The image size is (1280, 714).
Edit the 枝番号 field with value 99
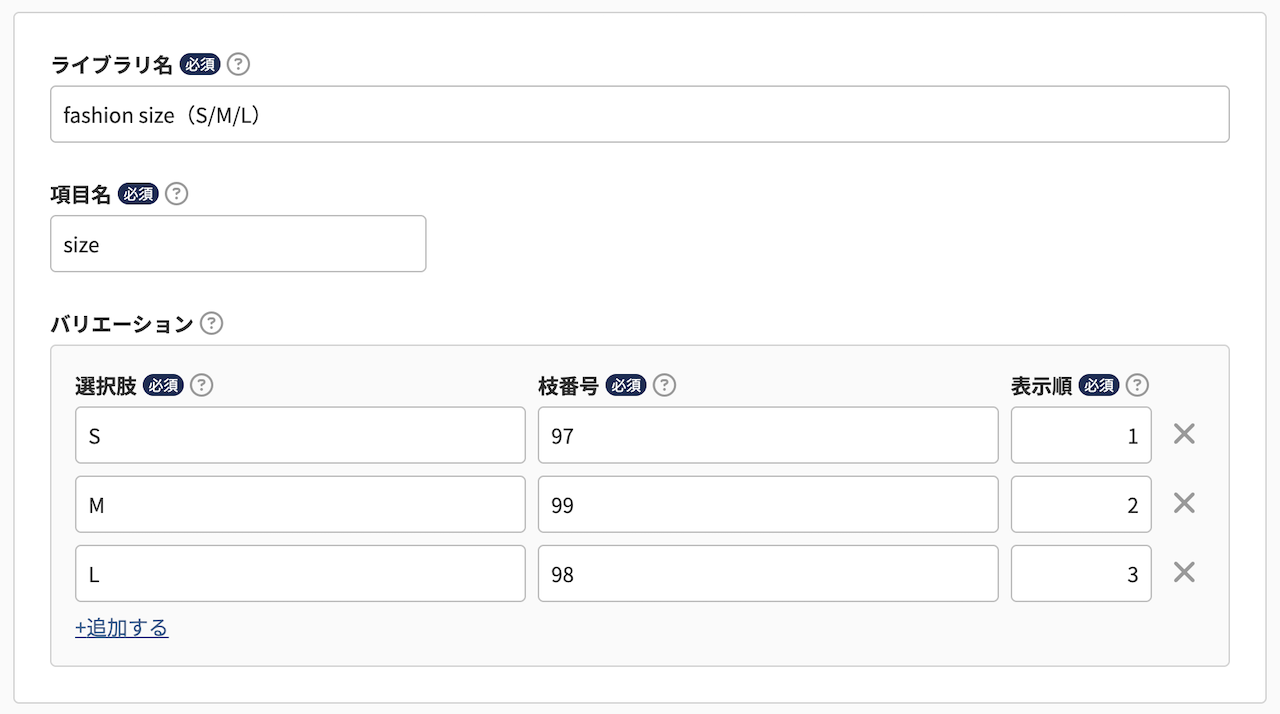click(768, 504)
